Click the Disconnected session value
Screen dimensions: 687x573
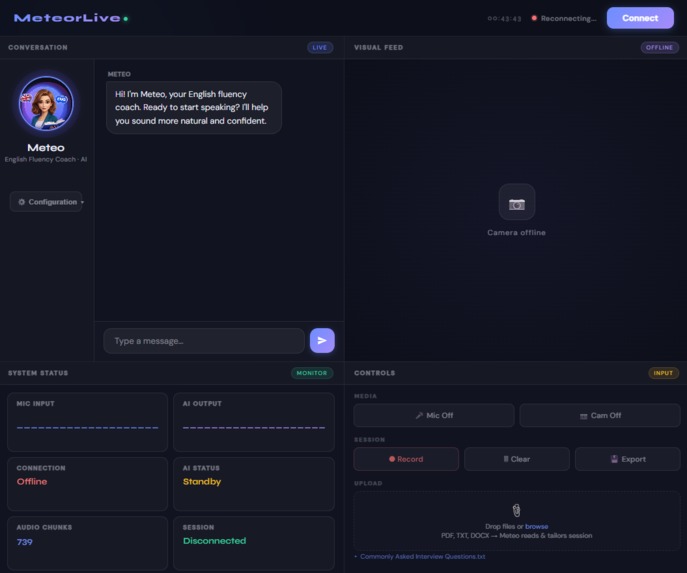[214, 541]
